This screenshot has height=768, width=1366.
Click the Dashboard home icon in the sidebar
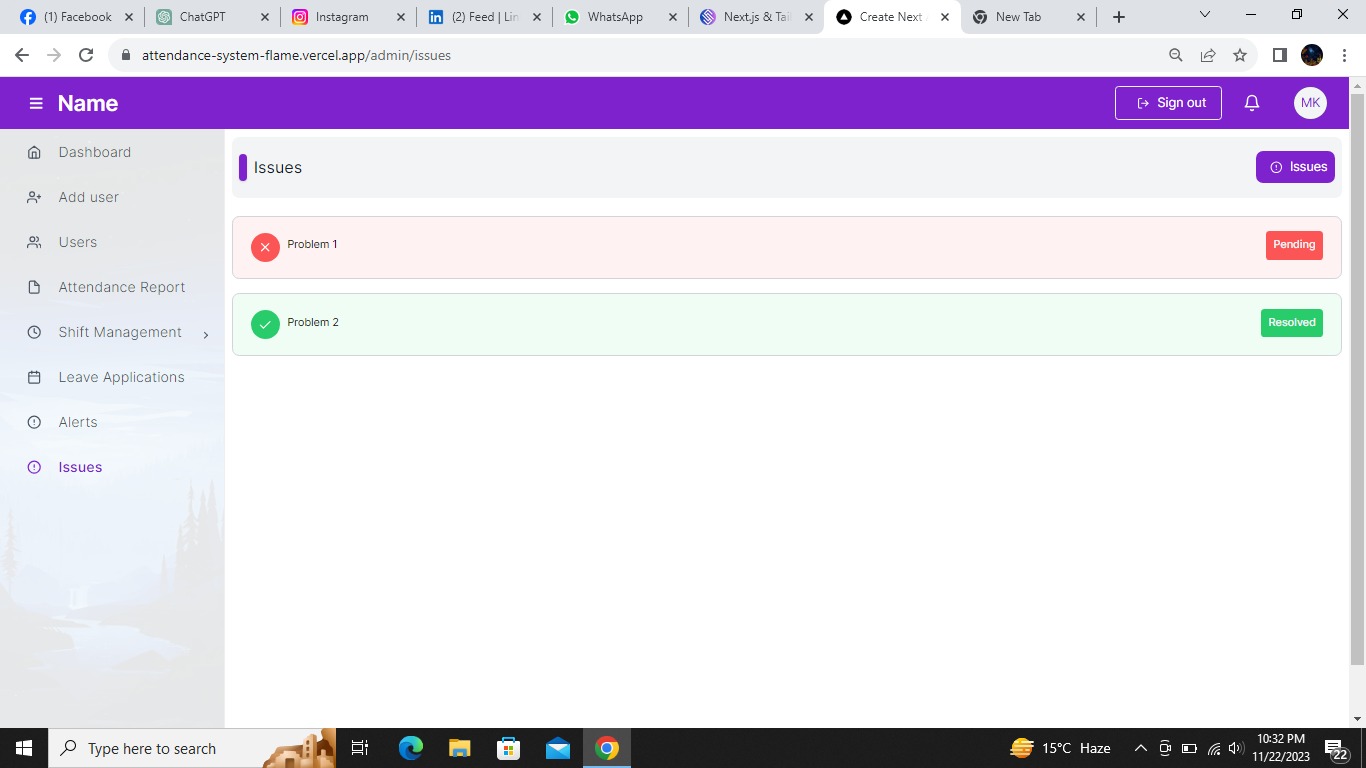pyautogui.click(x=34, y=152)
